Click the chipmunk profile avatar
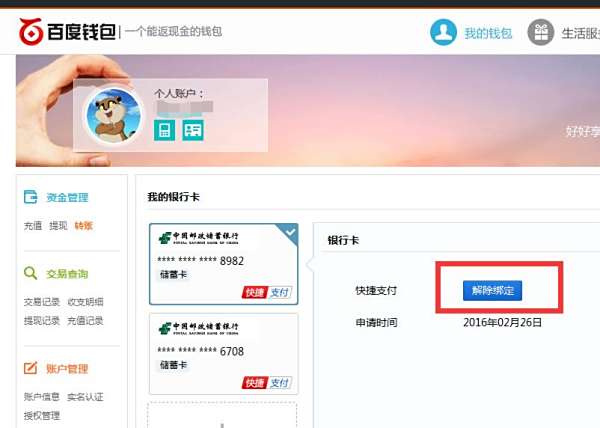This screenshot has height=428, width=600. (x=114, y=115)
